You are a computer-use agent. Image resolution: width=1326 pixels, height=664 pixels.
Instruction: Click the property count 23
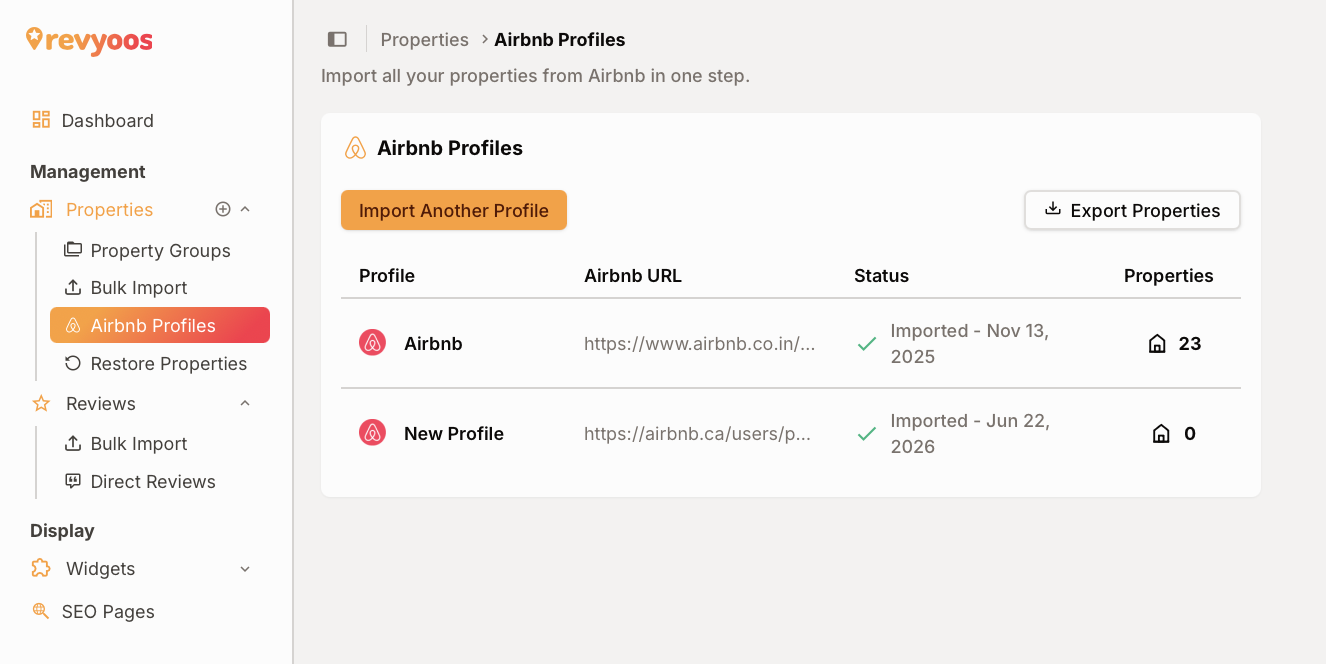[1190, 343]
